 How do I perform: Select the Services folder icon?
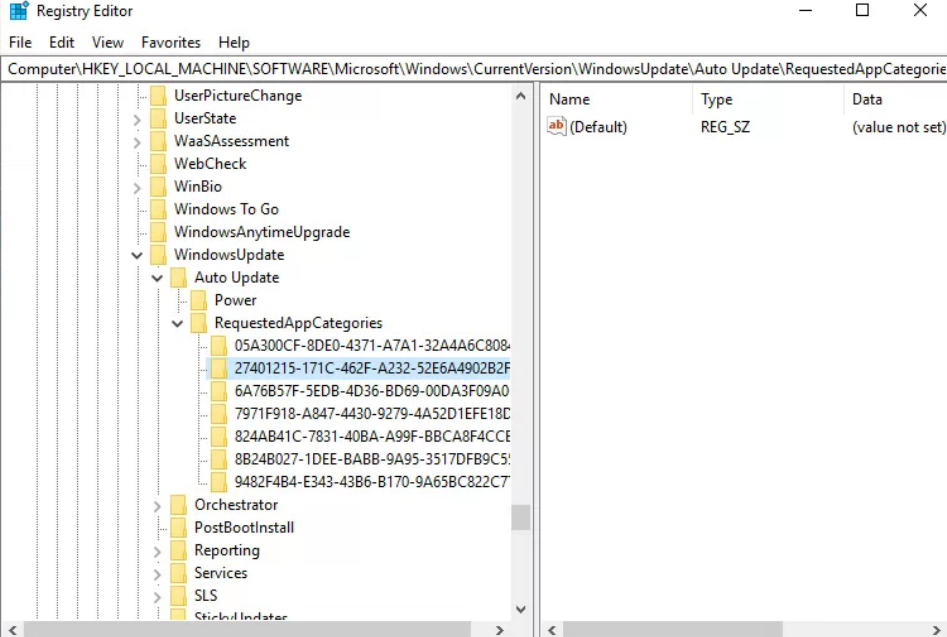pos(178,573)
